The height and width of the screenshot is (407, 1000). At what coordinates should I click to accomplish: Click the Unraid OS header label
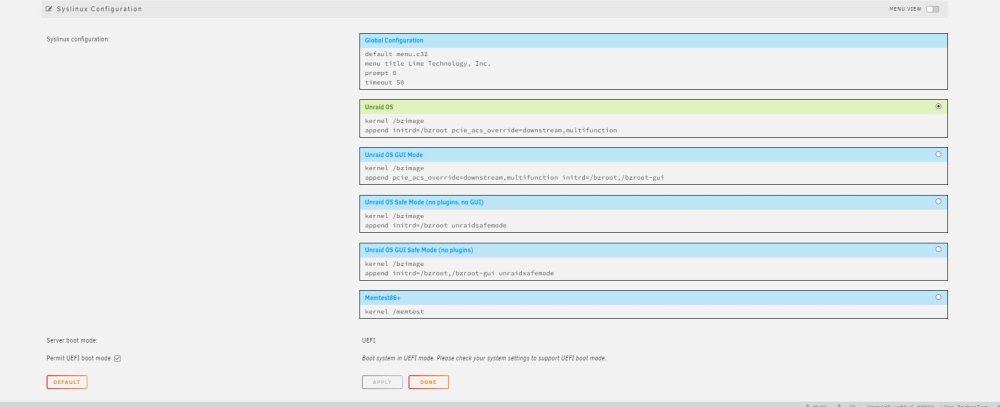tap(379, 107)
